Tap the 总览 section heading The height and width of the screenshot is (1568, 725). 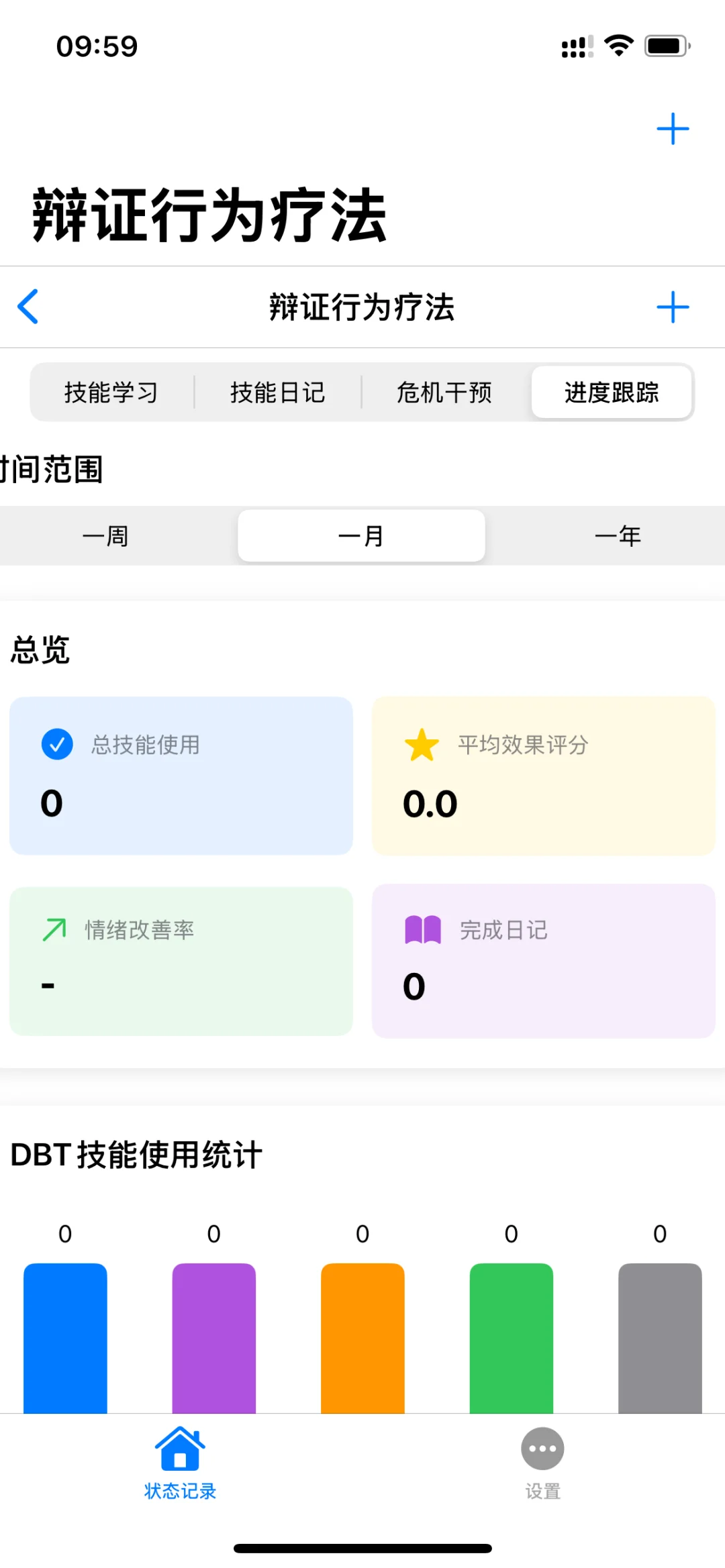point(40,649)
